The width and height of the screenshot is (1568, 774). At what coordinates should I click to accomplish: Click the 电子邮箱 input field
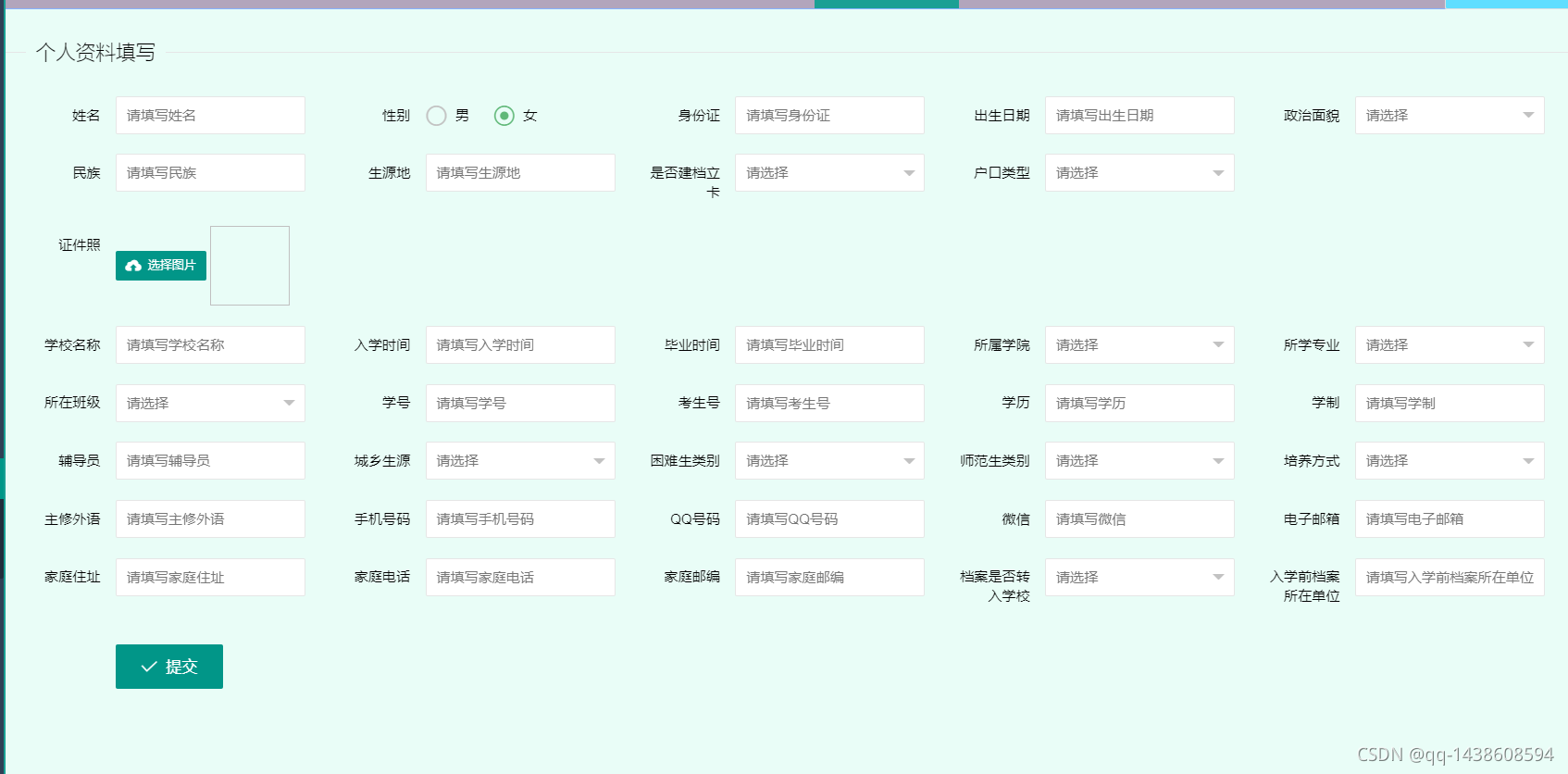[1450, 519]
